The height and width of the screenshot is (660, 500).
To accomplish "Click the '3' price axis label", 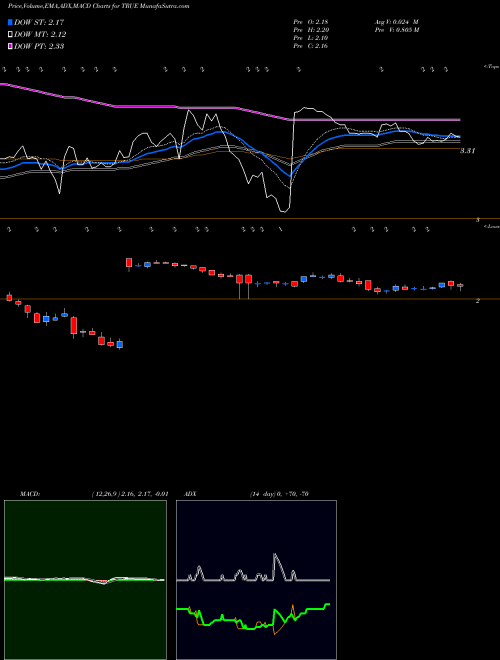I will tap(478, 220).
